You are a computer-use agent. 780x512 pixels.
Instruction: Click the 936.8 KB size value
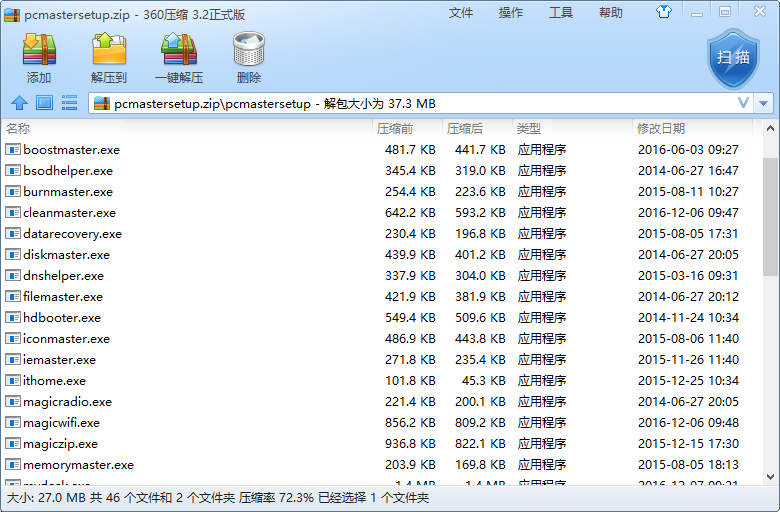point(410,443)
